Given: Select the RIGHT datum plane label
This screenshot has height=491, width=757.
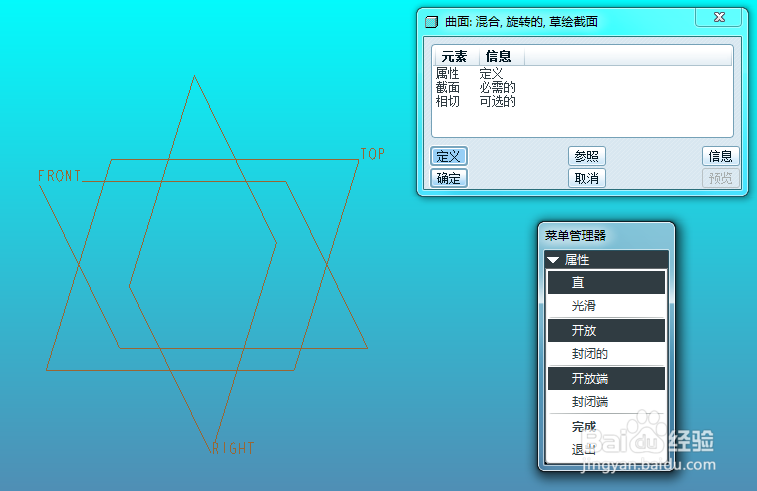Looking at the screenshot, I should [x=233, y=449].
